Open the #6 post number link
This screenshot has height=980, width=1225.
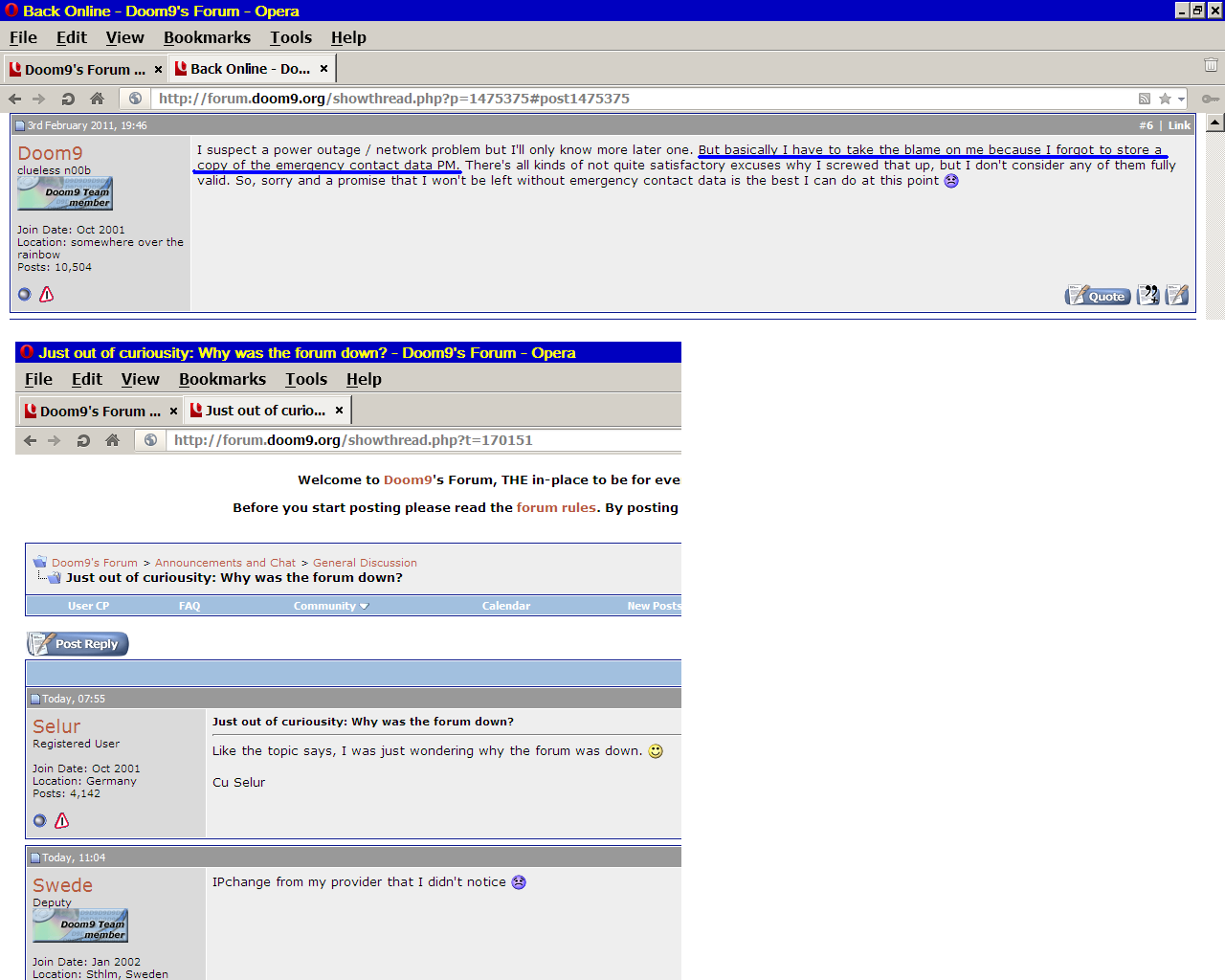tap(1146, 125)
